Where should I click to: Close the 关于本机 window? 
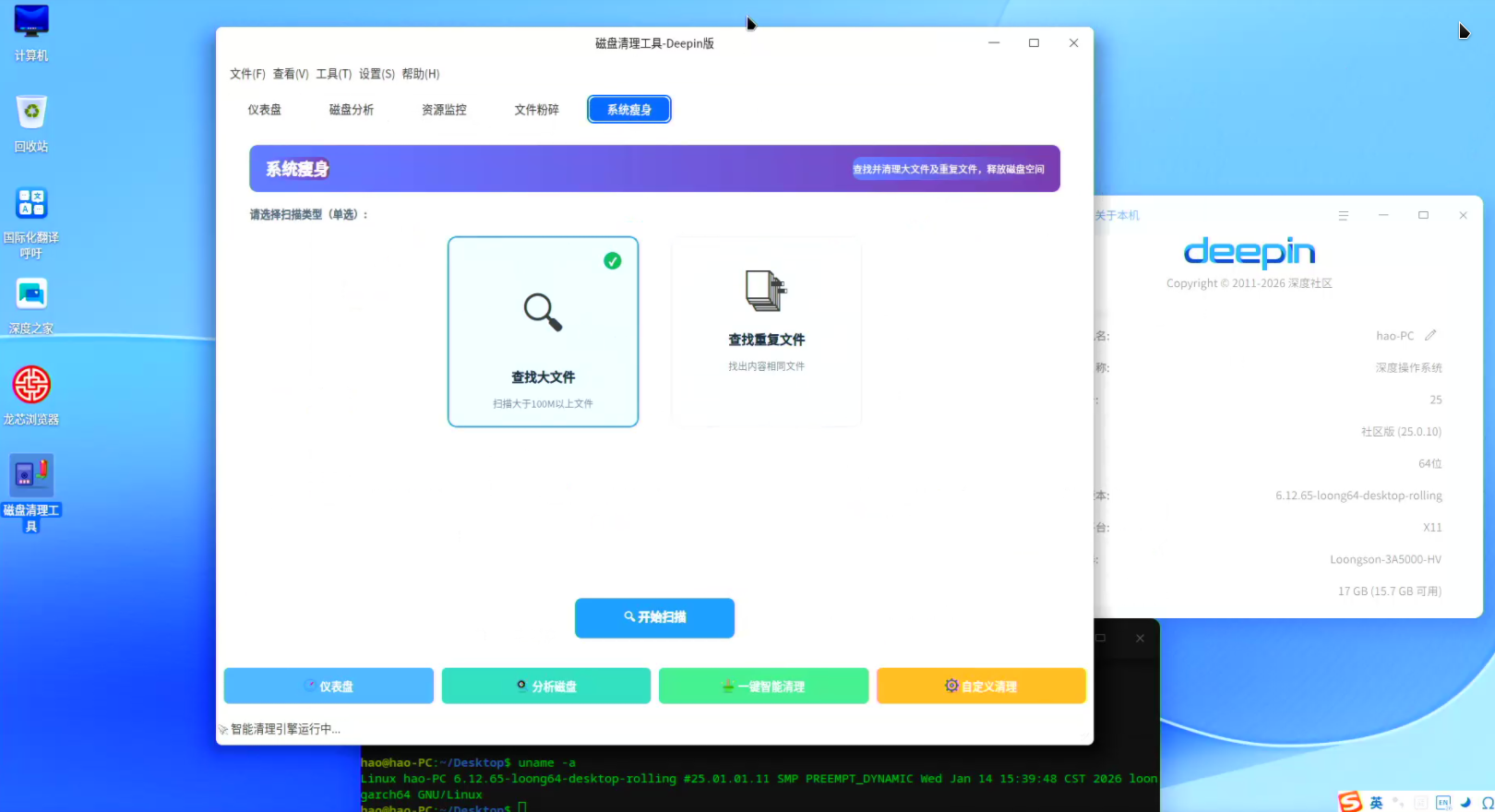1463,215
